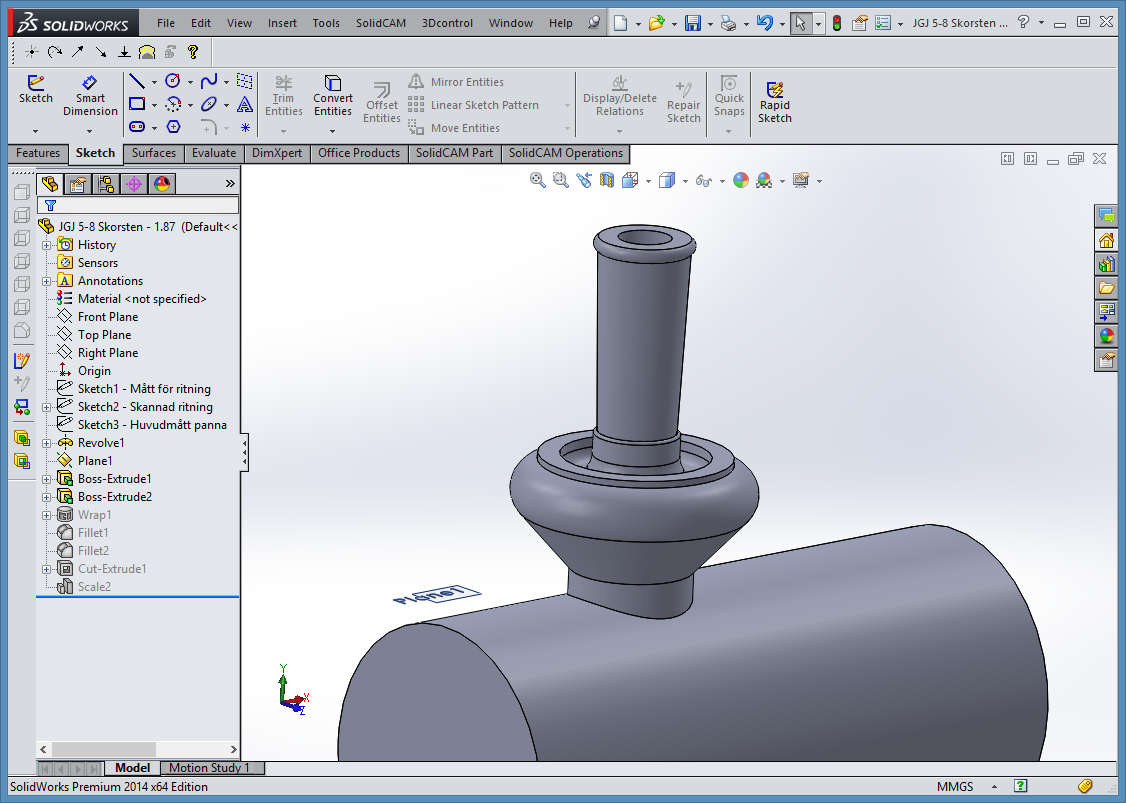This screenshot has height=803, width=1126.
Task: Open the SolidCAM Operations tab
Action: pyautogui.click(x=566, y=153)
